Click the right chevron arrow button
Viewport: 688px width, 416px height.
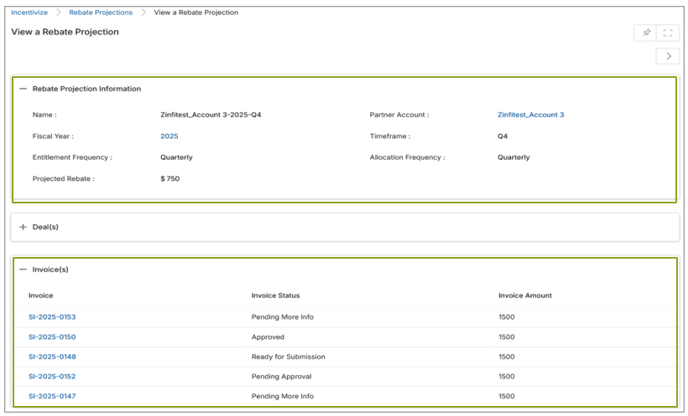tap(668, 57)
